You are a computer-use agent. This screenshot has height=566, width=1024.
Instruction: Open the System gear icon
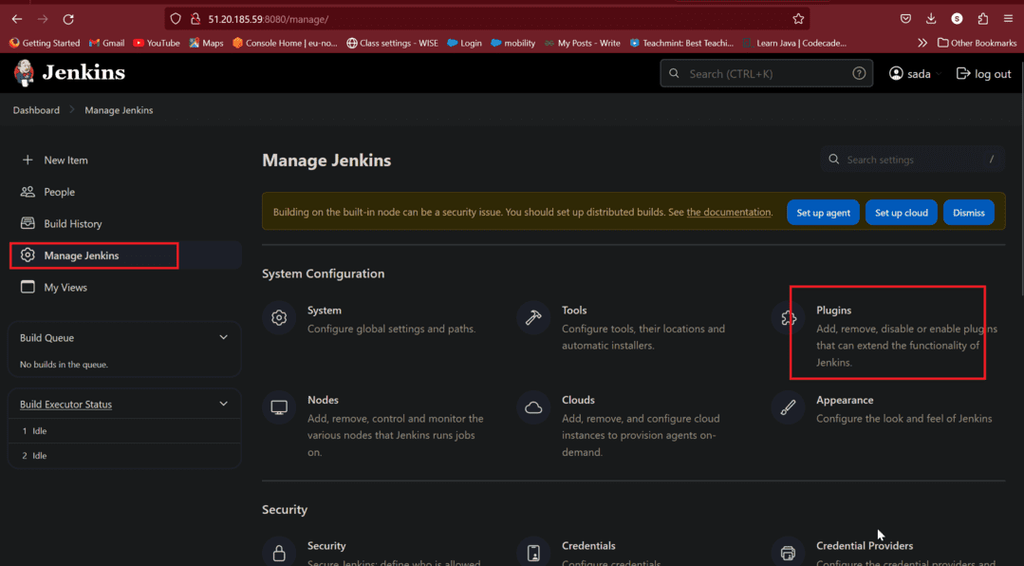[279, 318]
